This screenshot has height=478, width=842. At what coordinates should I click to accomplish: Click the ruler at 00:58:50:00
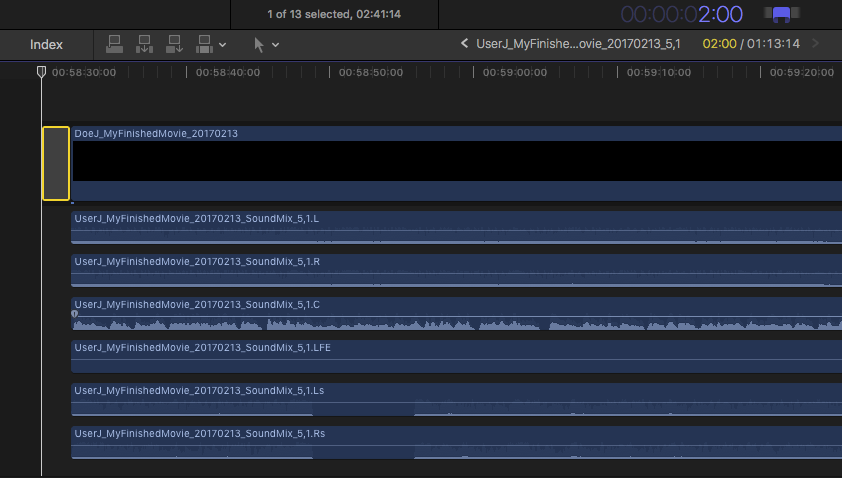tap(371, 73)
